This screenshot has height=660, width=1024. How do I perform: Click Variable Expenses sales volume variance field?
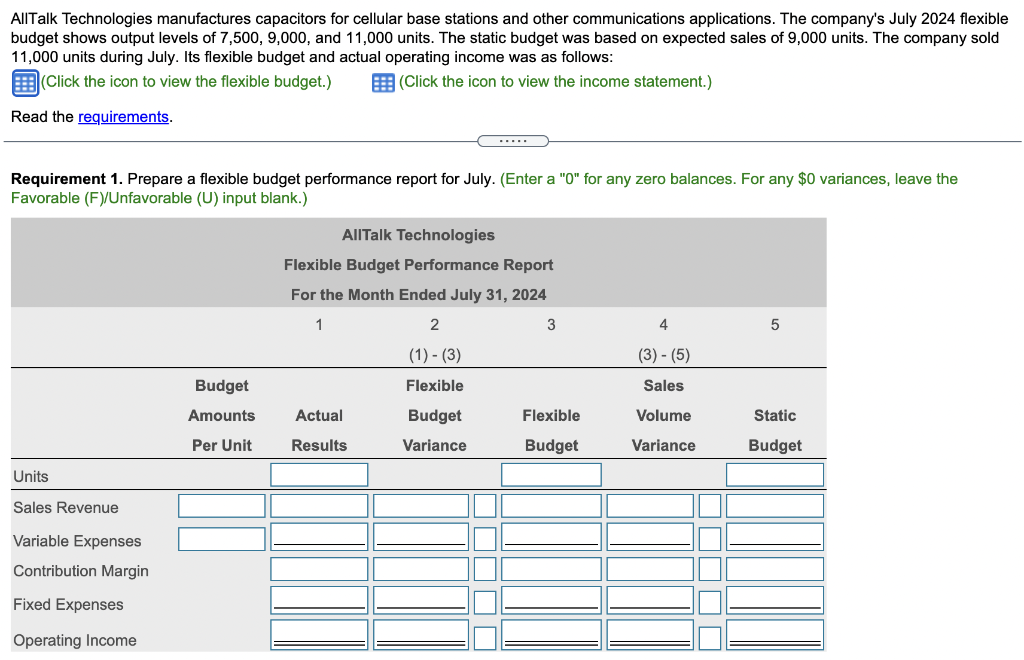point(648,538)
